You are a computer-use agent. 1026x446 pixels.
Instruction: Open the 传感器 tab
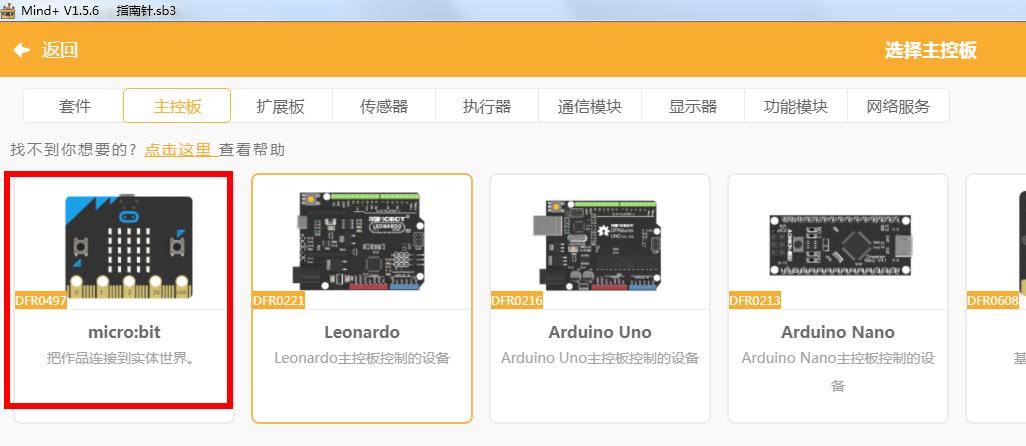(x=384, y=106)
